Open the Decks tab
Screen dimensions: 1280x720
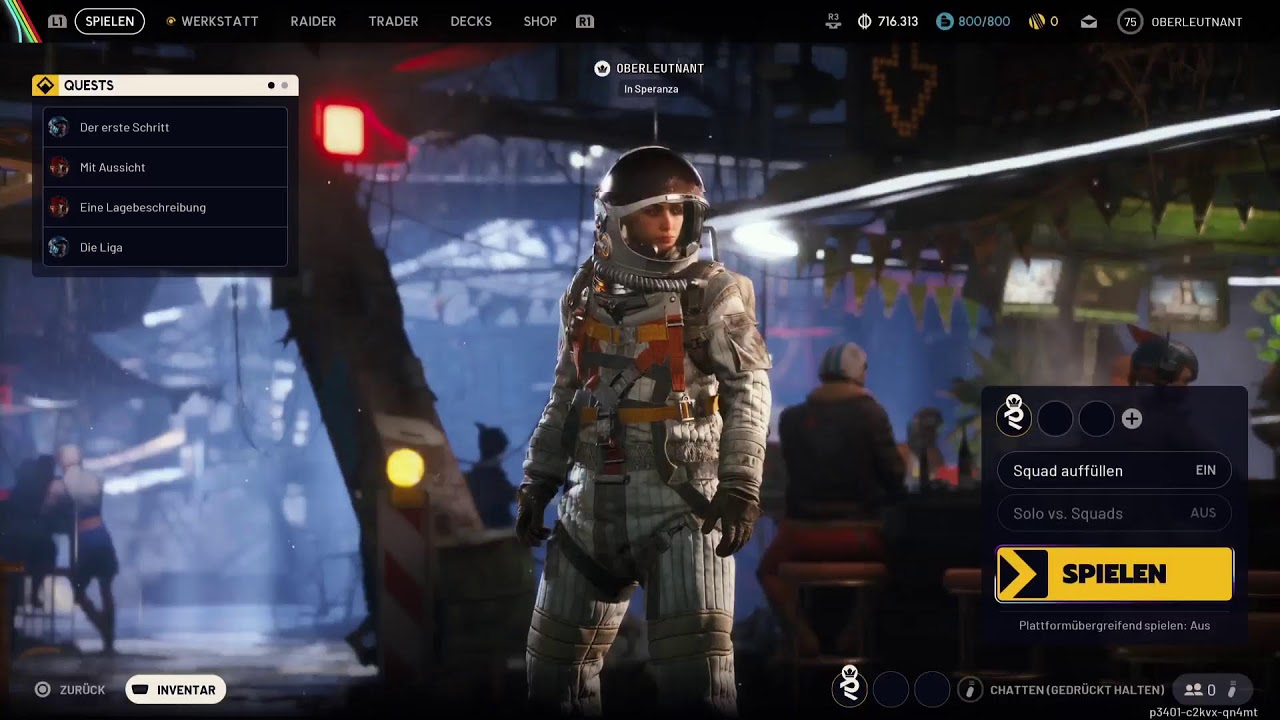[x=471, y=21]
